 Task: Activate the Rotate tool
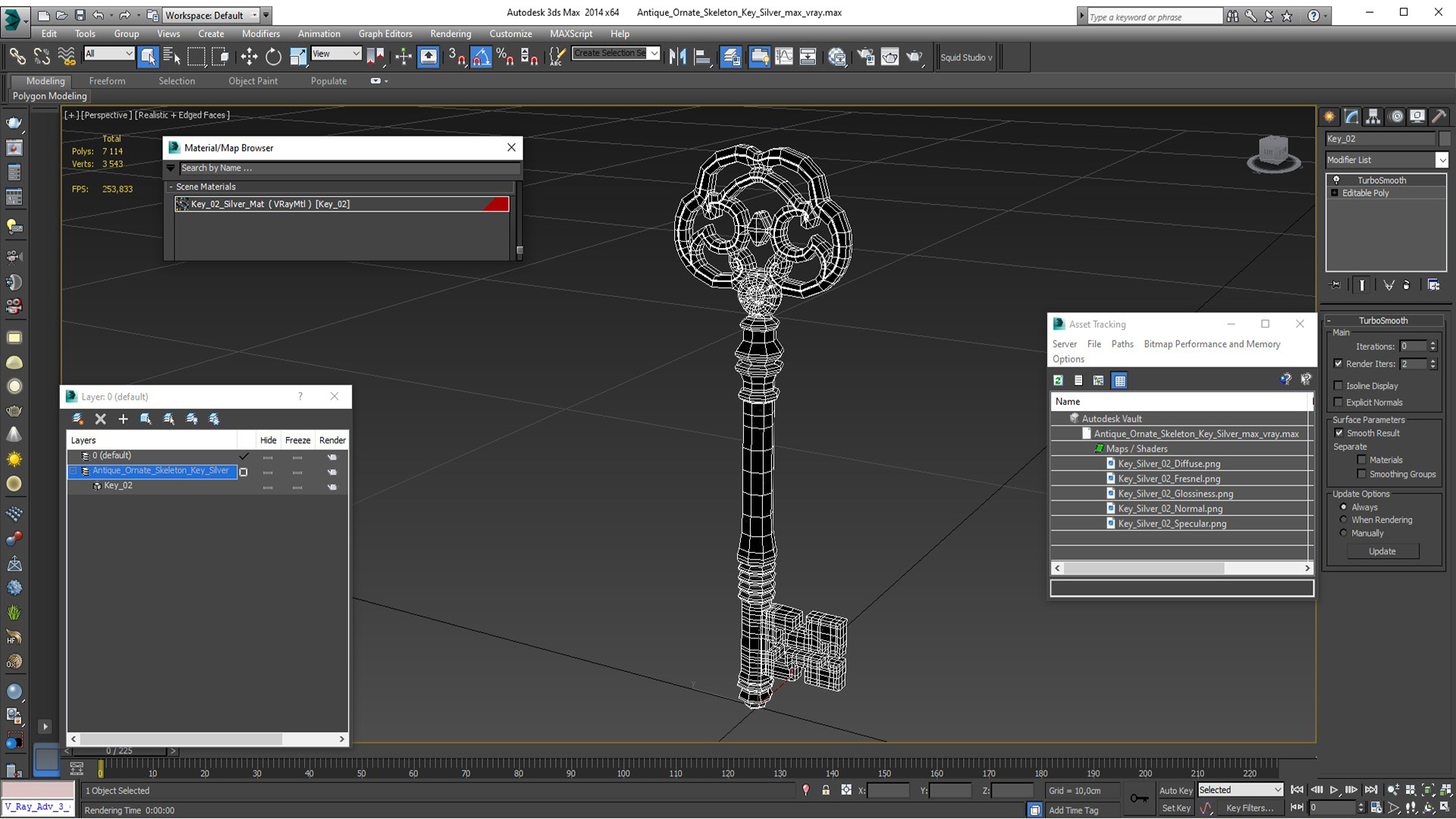click(273, 57)
